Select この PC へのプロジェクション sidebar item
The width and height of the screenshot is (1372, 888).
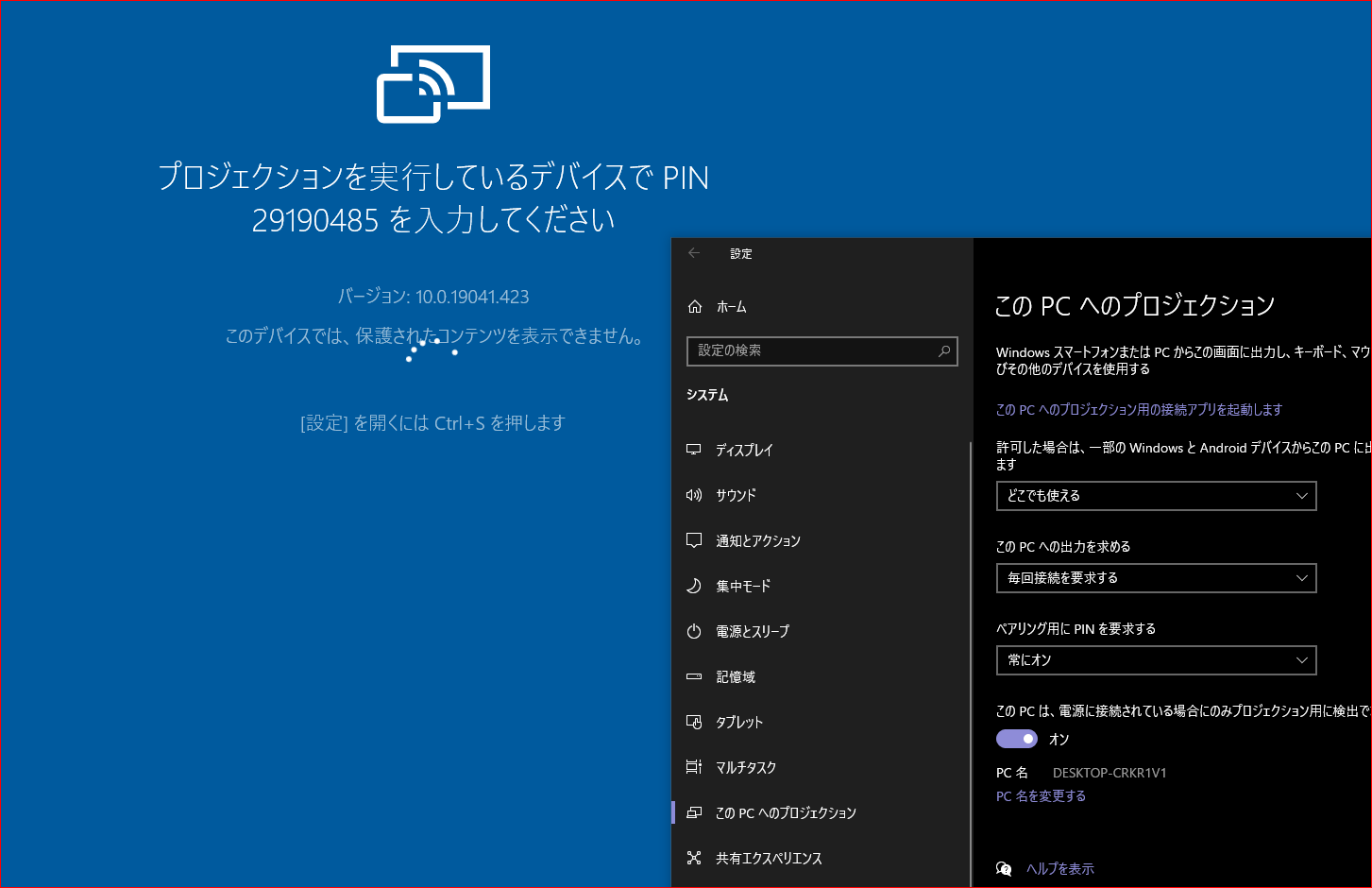coord(822,812)
